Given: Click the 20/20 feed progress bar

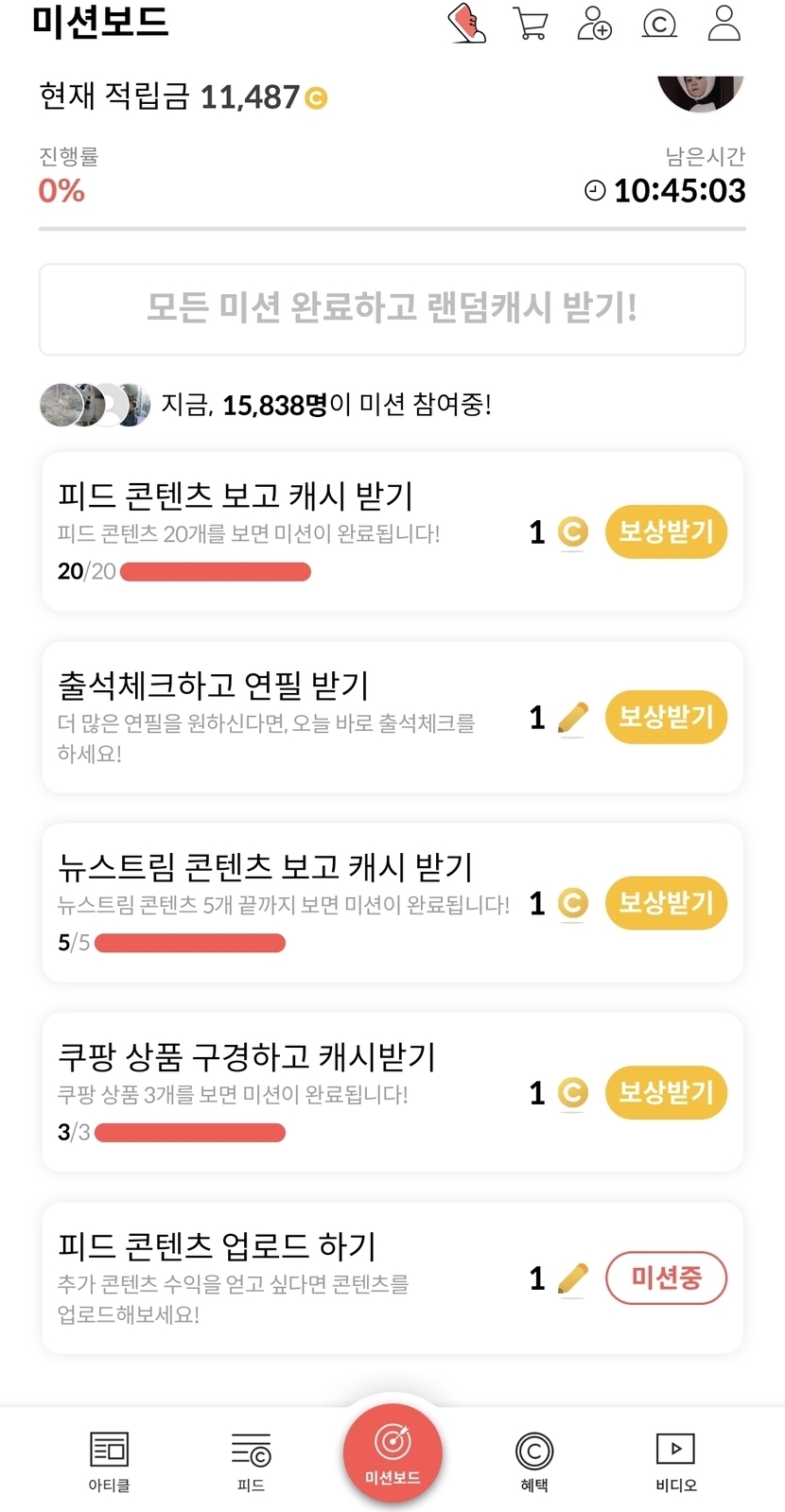Looking at the screenshot, I should [x=216, y=571].
